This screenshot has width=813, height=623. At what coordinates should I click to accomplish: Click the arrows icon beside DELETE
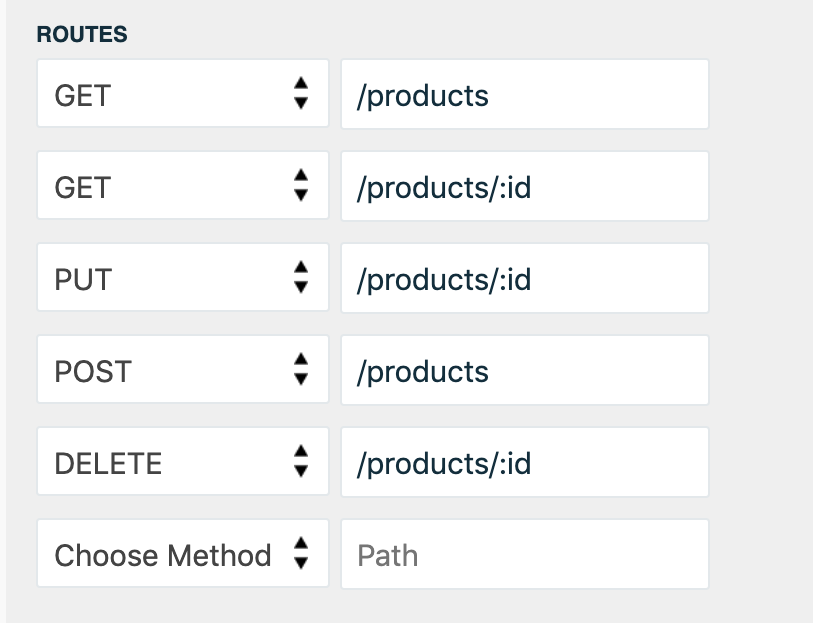(300, 463)
